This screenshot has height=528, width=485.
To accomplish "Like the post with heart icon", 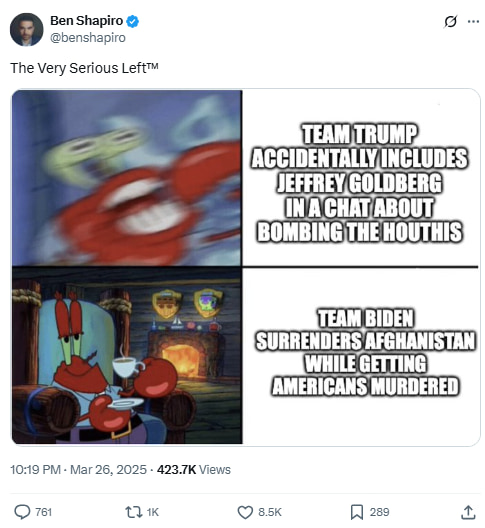I will 245,512.
